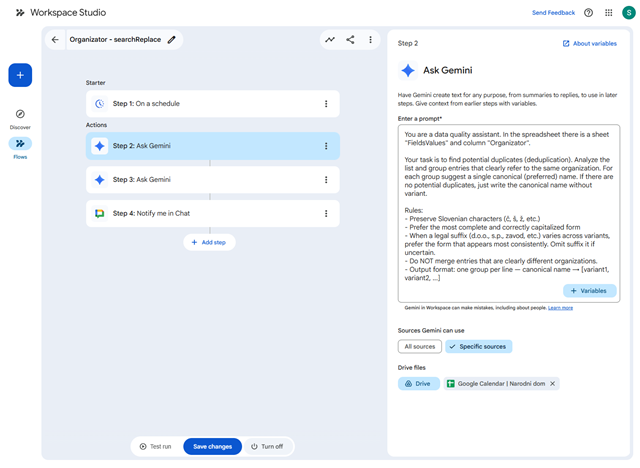Open About variables link

(x=590, y=44)
